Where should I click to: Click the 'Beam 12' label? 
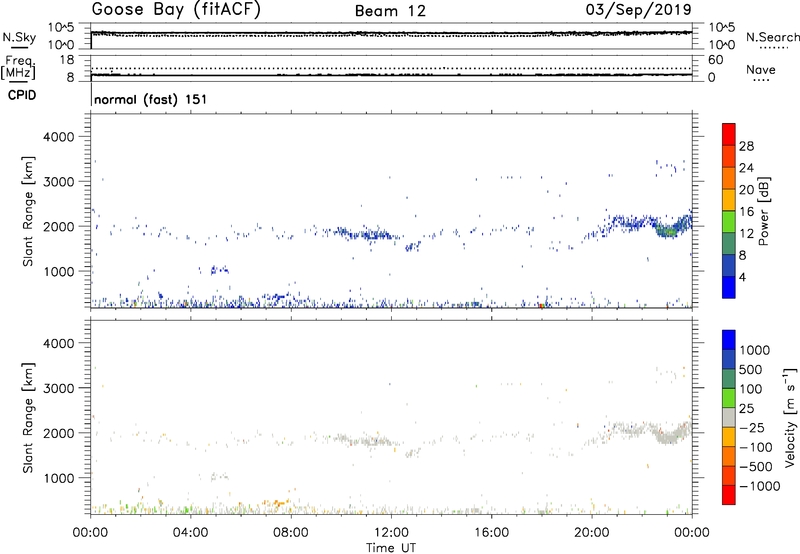click(390, 11)
